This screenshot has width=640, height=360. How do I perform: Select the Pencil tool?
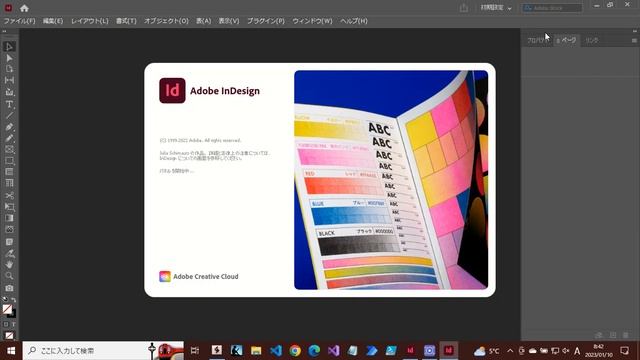coord(9,138)
